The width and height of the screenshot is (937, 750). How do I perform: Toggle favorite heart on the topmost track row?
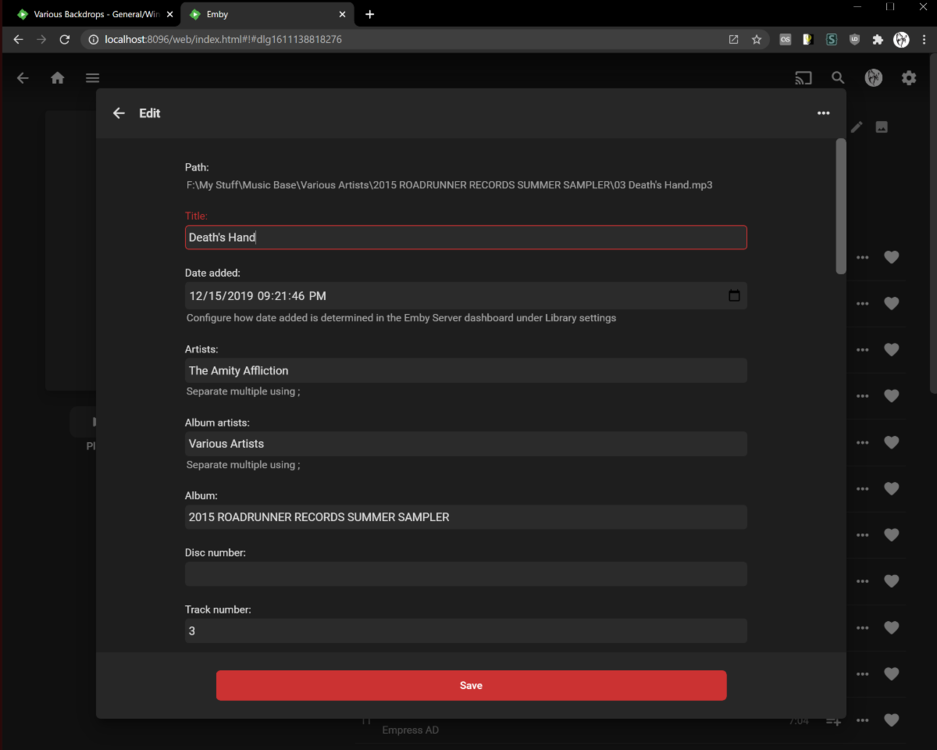[891, 257]
